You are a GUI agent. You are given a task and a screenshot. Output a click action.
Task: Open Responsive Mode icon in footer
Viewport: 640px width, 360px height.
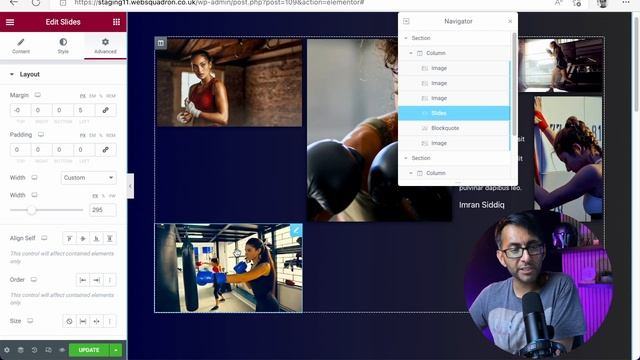point(48,350)
